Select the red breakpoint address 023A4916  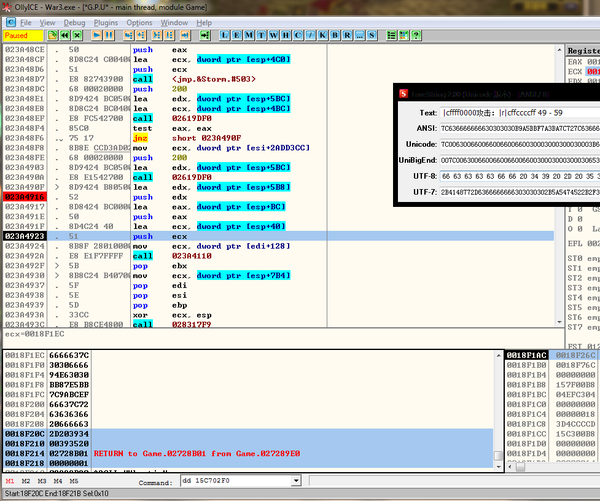point(24,197)
